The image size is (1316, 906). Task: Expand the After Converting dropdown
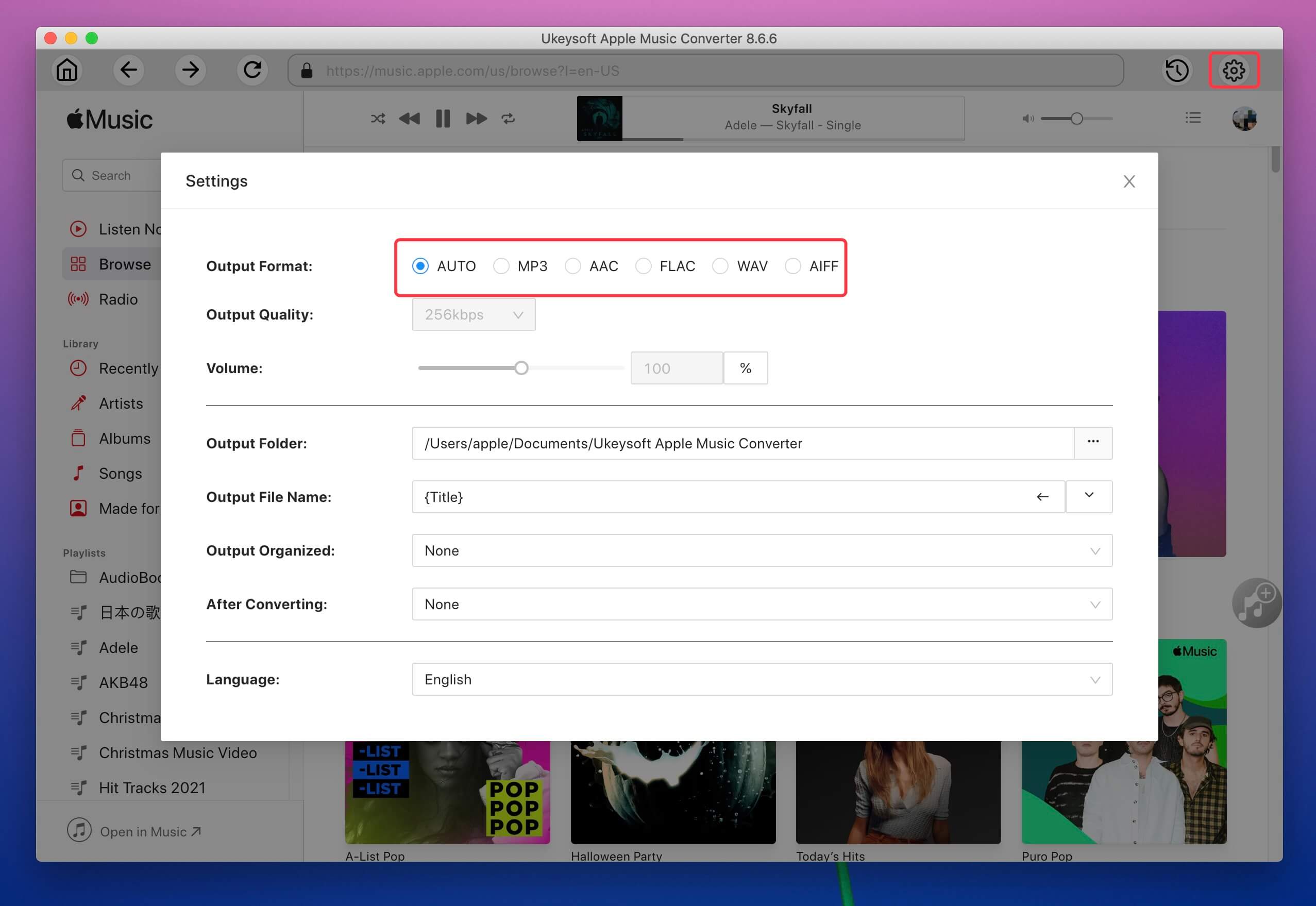(762, 604)
